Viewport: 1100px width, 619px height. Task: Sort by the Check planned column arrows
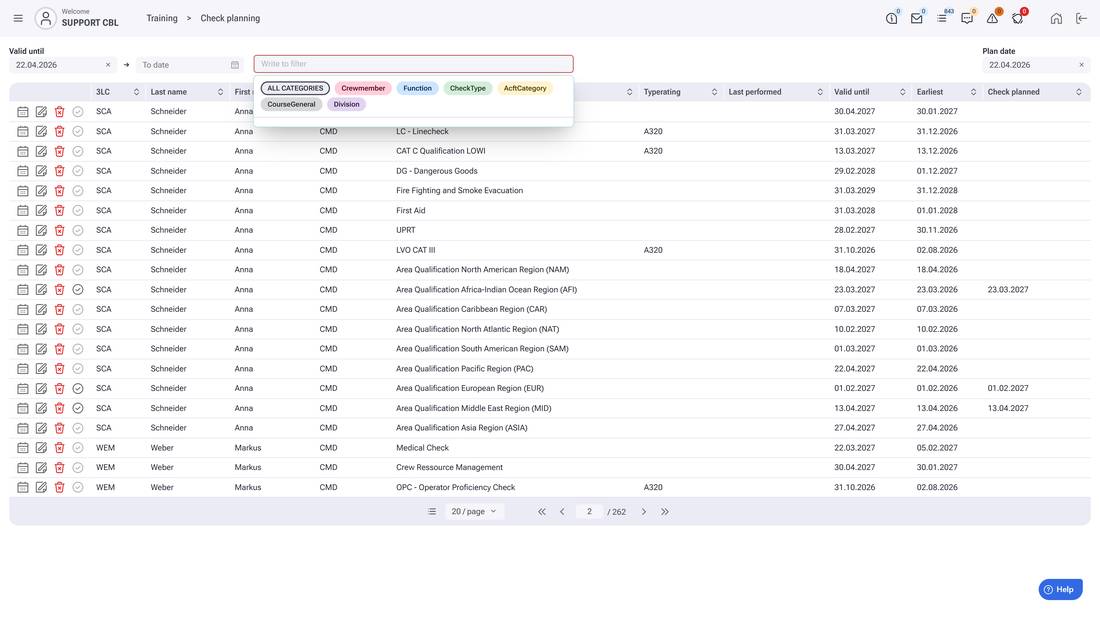[1079, 92]
